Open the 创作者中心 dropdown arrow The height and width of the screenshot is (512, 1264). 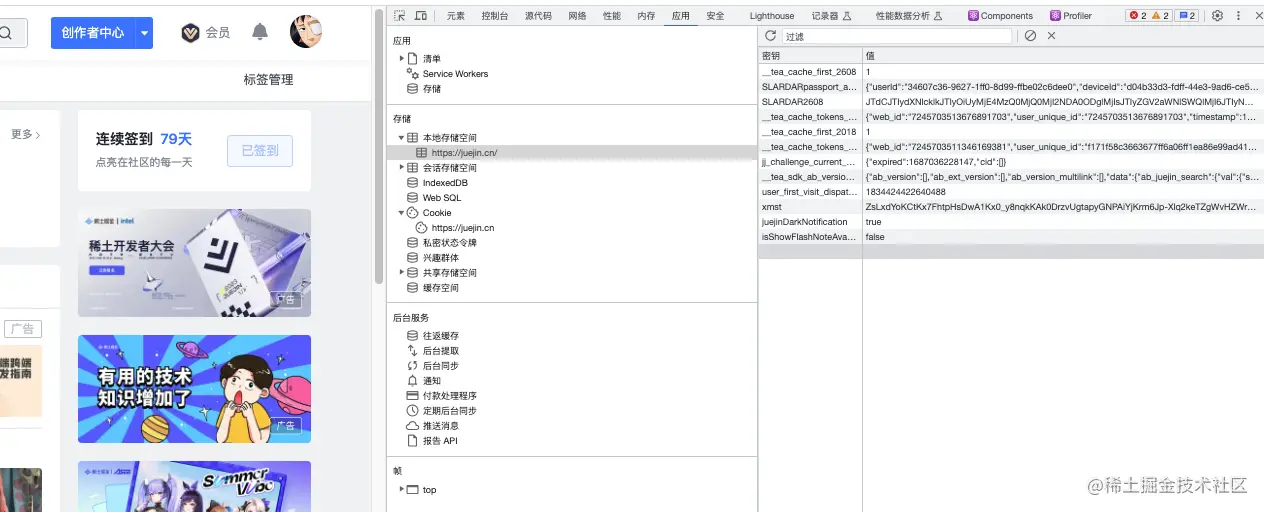pos(145,33)
